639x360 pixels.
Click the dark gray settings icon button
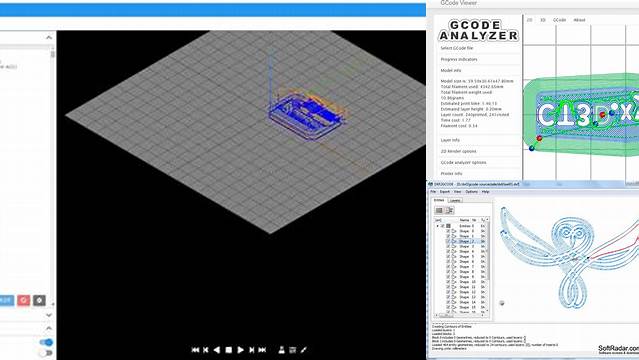click(39, 300)
